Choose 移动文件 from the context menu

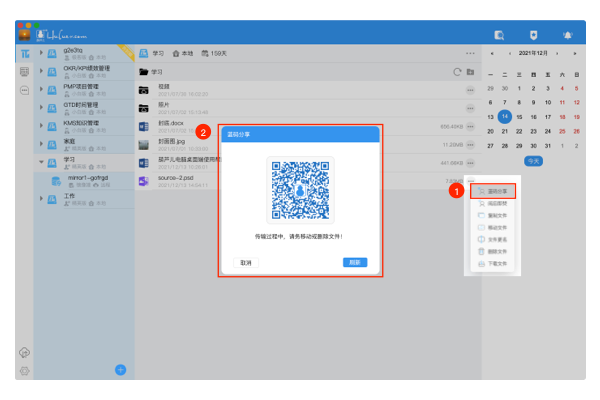click(493, 227)
